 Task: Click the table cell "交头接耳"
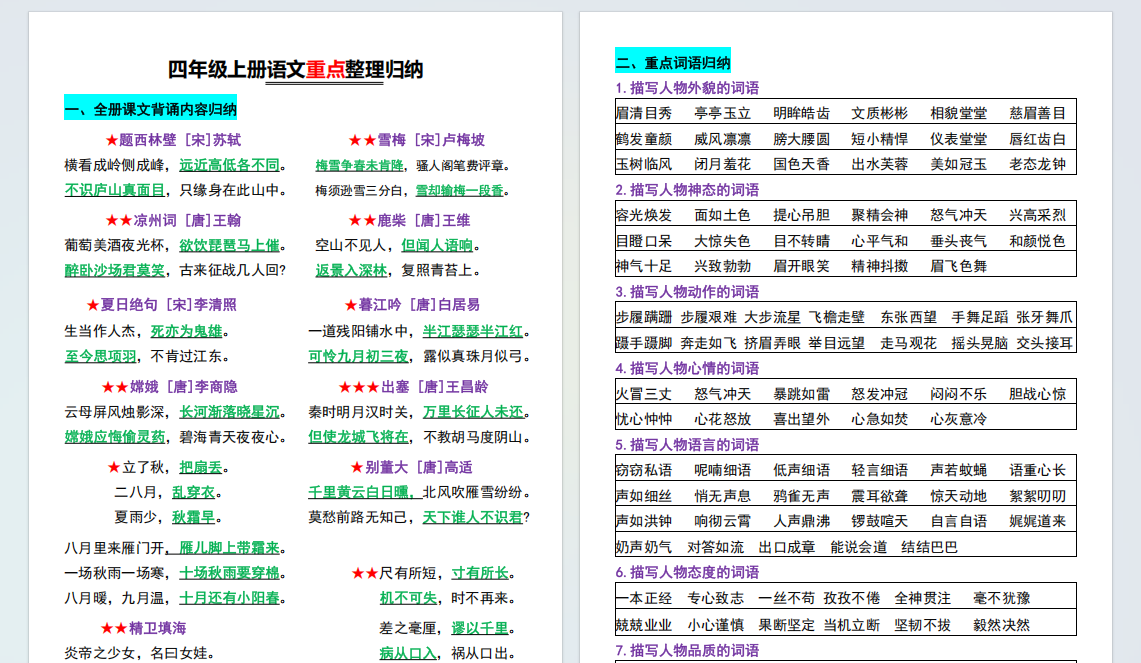point(1045,343)
